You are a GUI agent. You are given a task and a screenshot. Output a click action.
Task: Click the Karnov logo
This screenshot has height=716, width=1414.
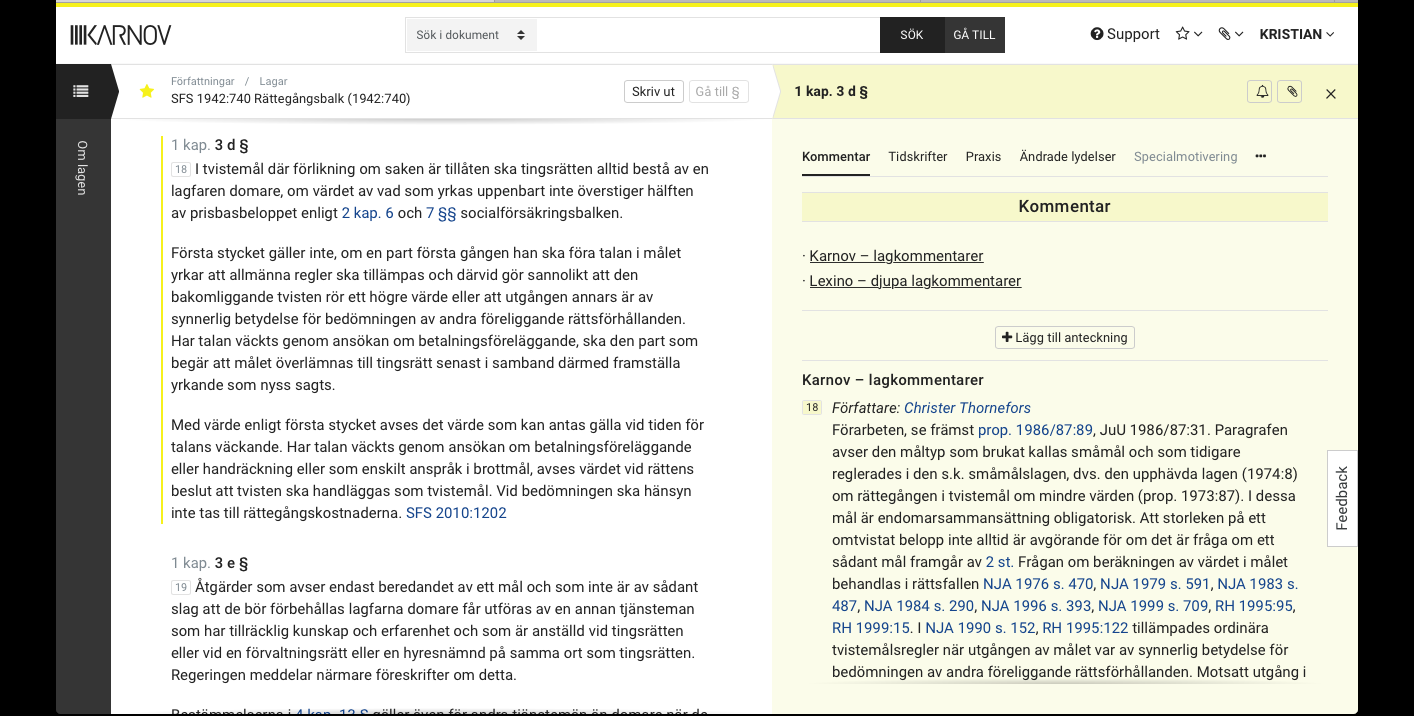[121, 35]
